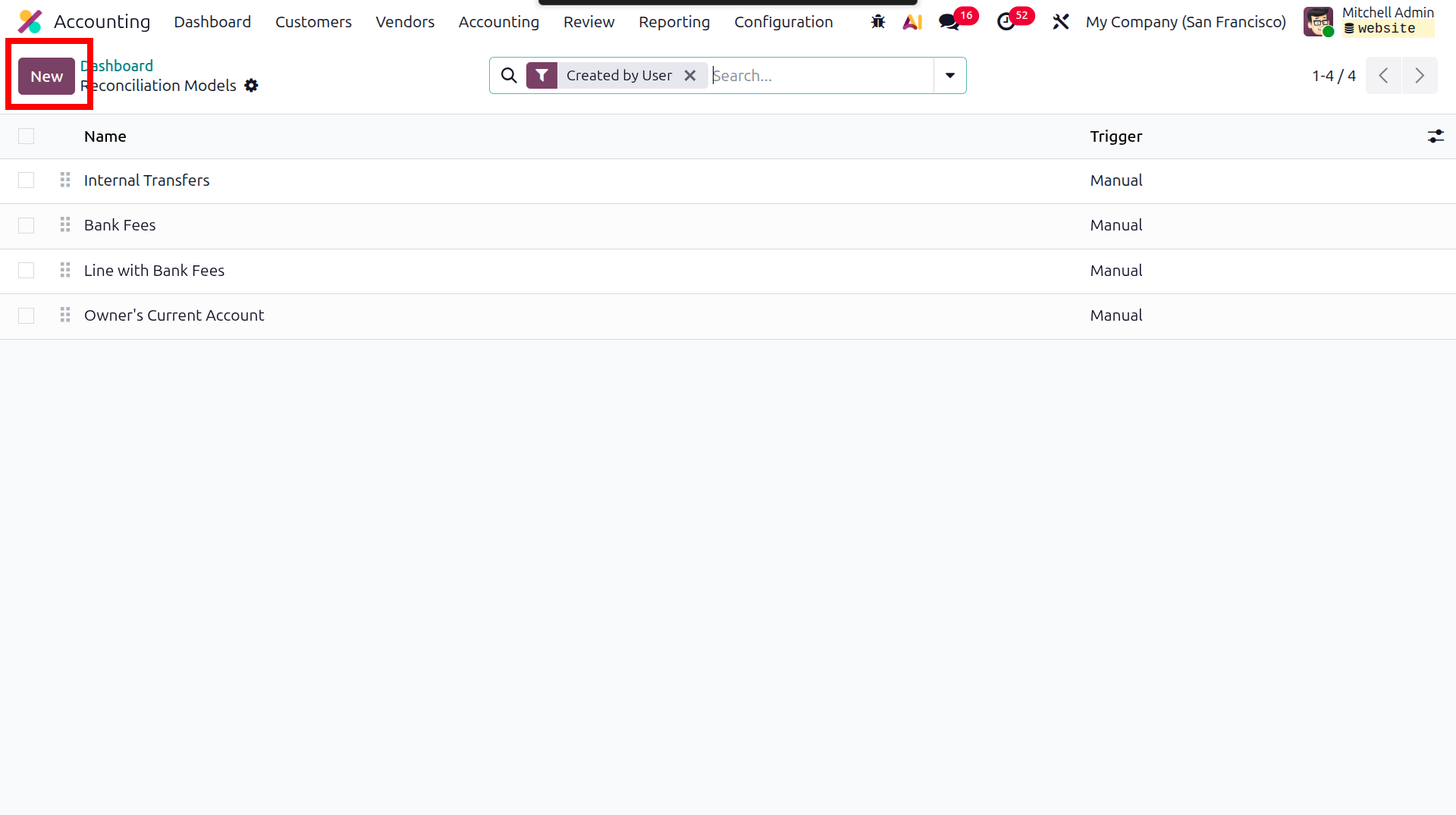Open the activities clock icon
Viewport: 1456px width, 815px height.
point(1006,22)
